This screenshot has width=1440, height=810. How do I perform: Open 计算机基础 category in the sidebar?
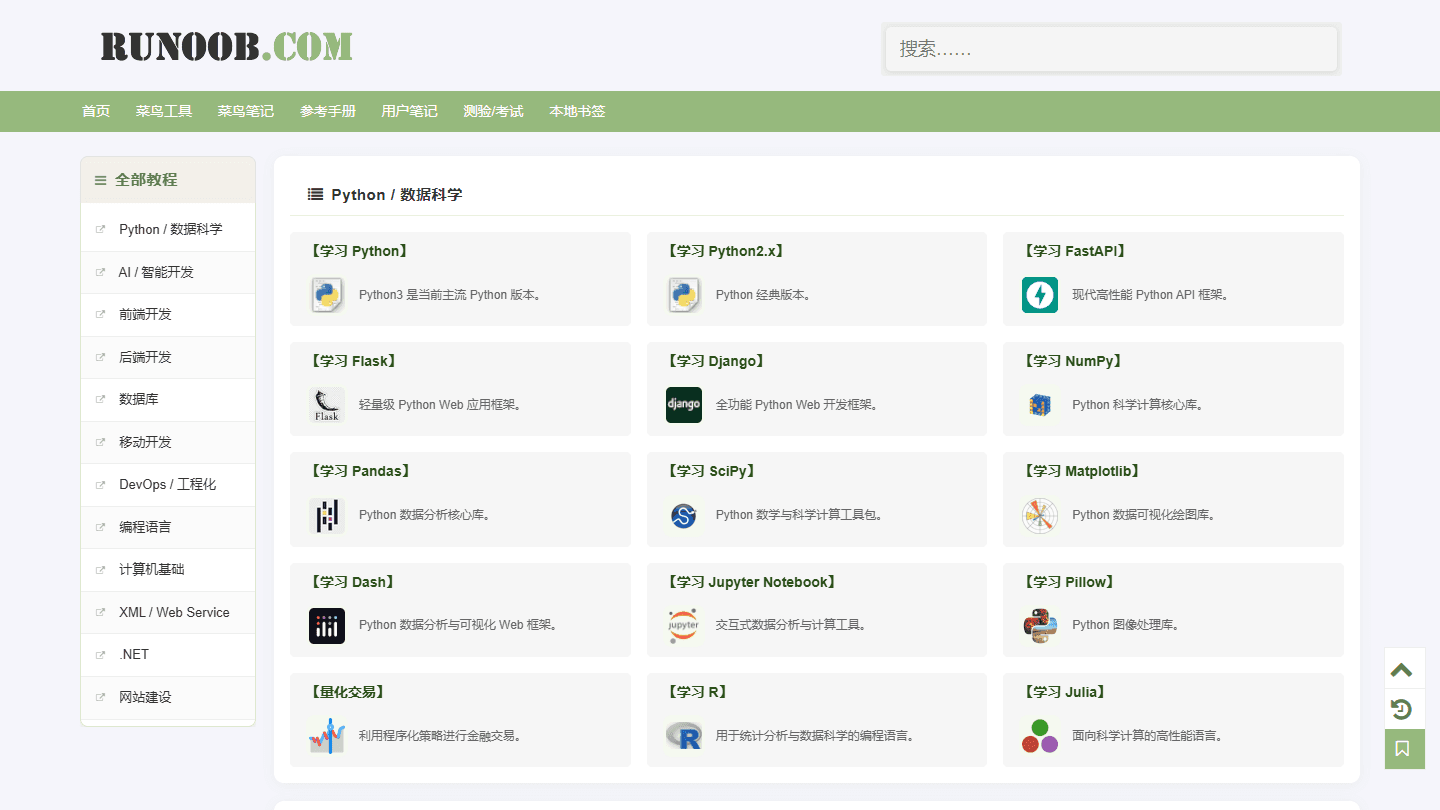152,569
